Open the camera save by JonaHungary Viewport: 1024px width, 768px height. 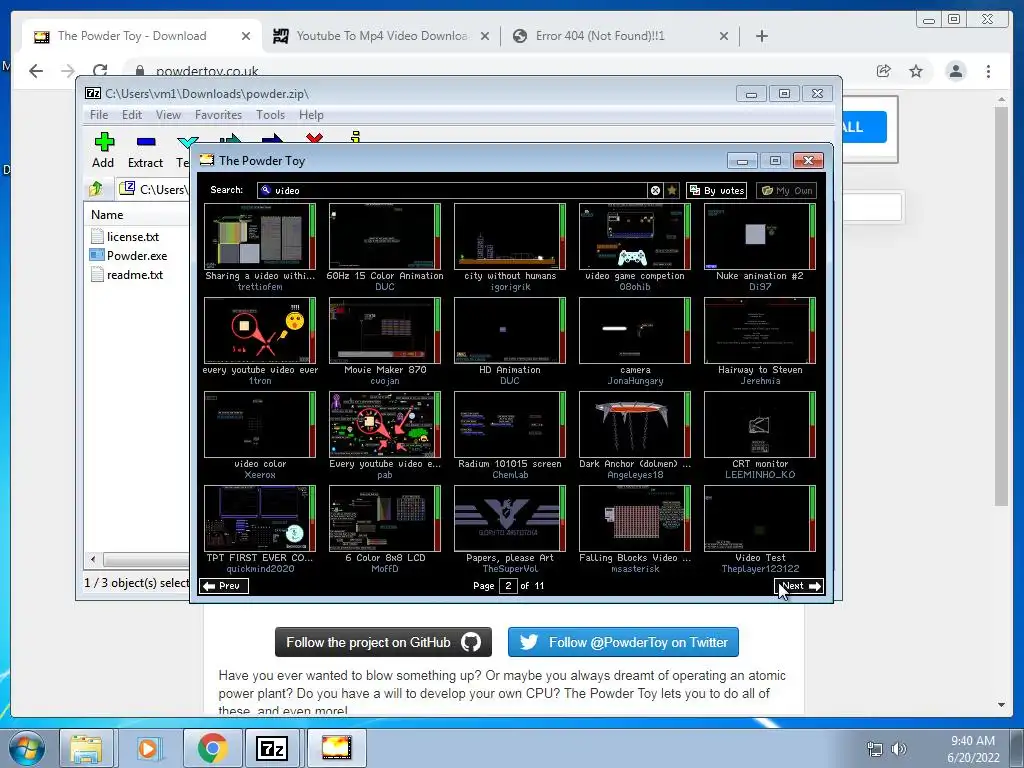(635, 330)
